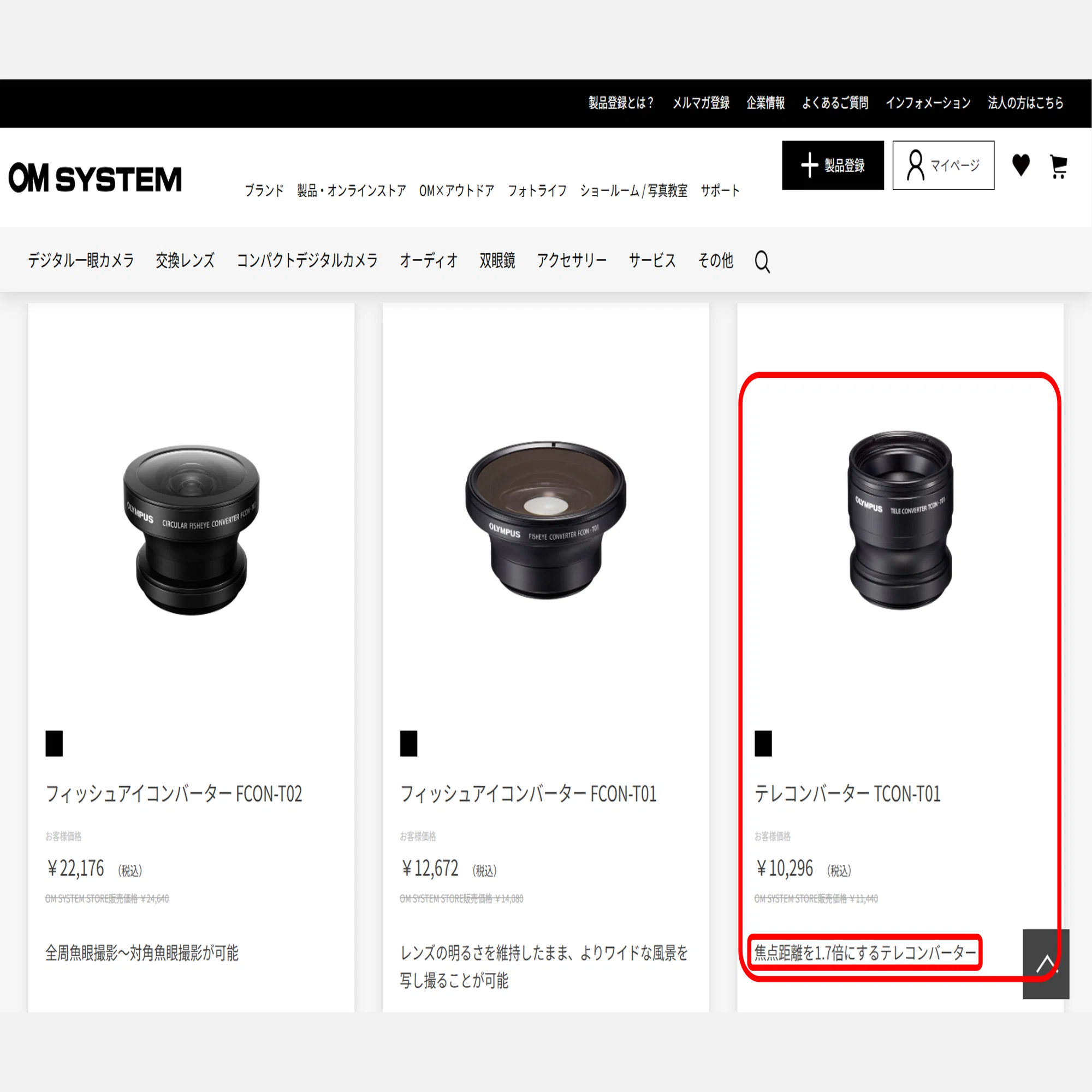The width and height of the screenshot is (1092, 1092).
Task: Open the shopping cart icon
Action: (1058, 166)
